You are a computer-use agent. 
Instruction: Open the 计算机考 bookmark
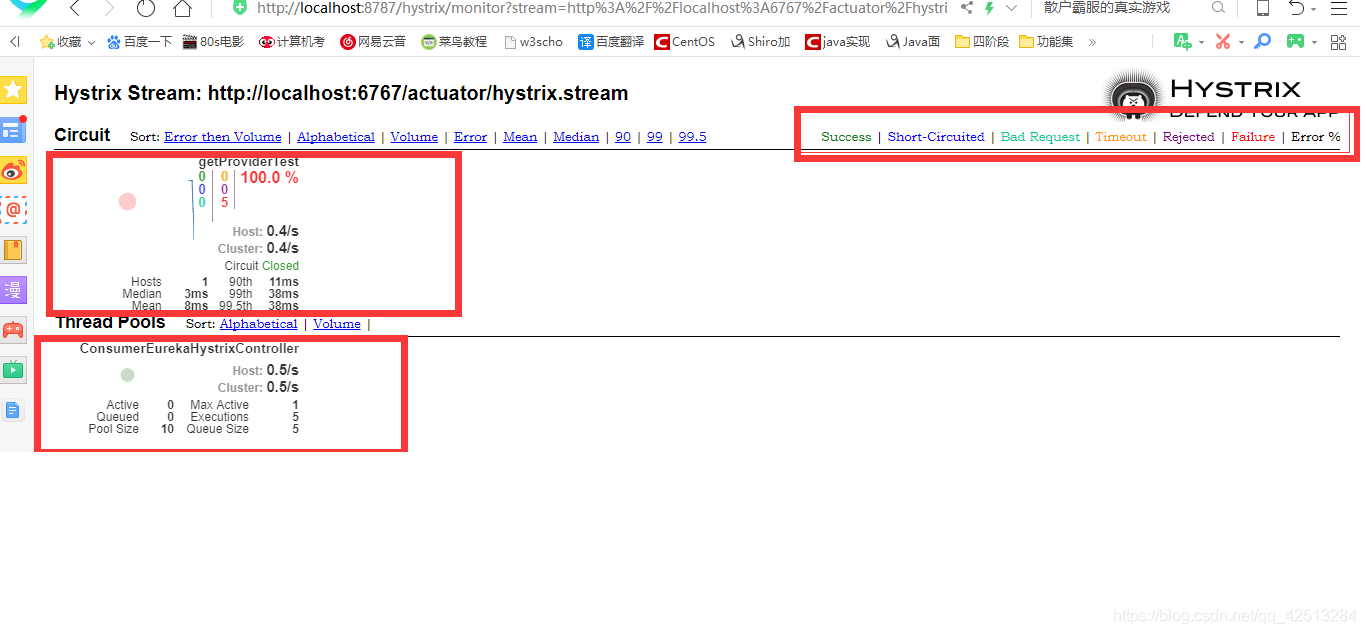click(291, 42)
